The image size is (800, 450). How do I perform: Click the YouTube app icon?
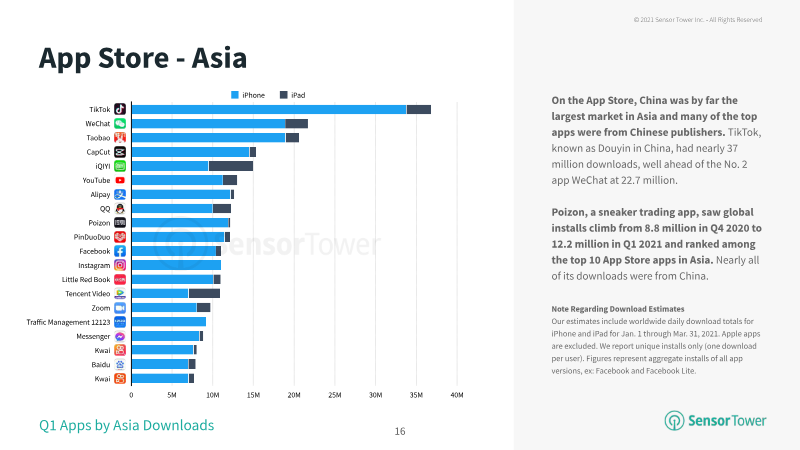click(x=120, y=180)
